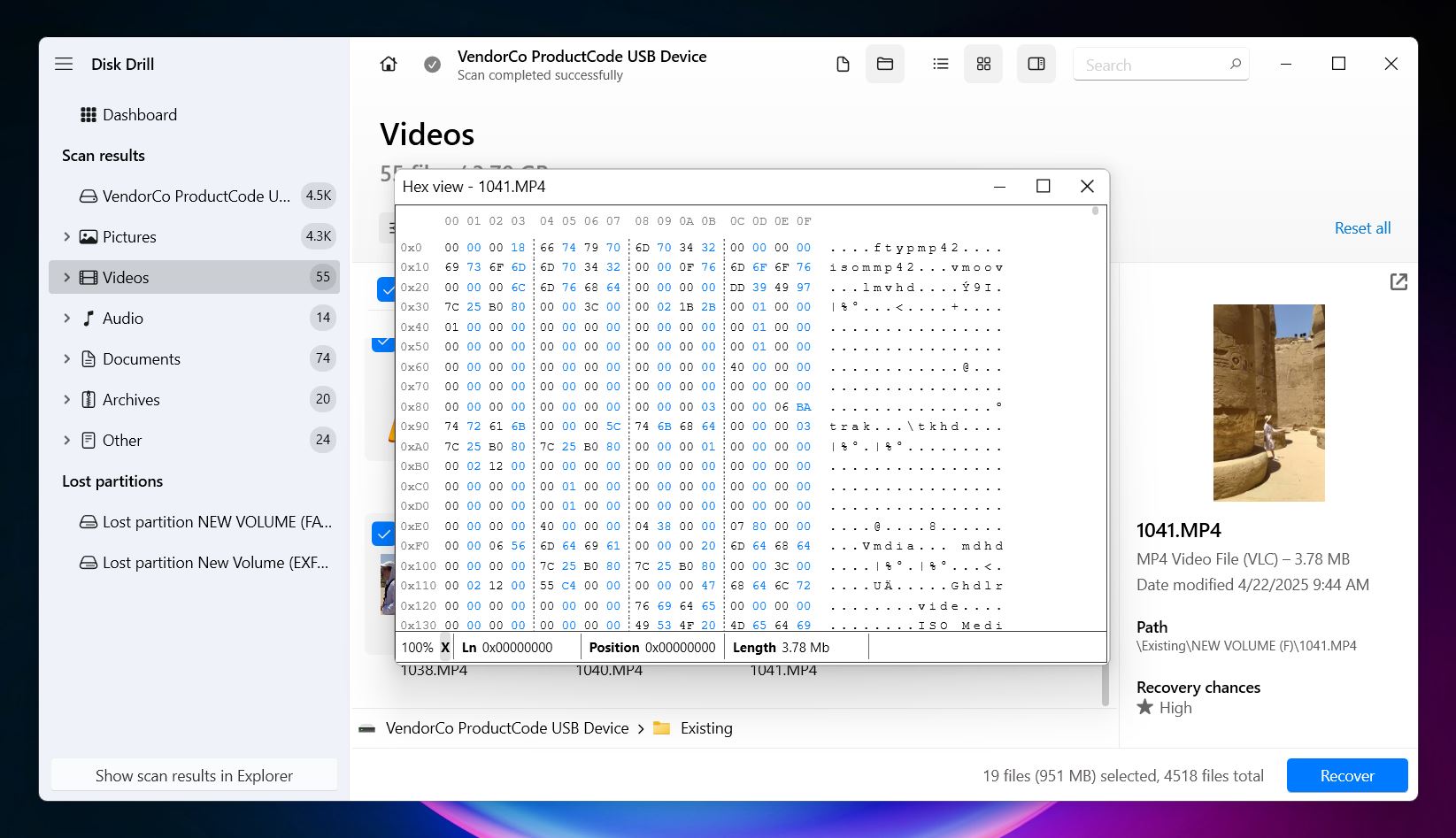Select Lost partition New Volume (EXF...) entry
This screenshot has height=838, width=1456.
(195, 563)
